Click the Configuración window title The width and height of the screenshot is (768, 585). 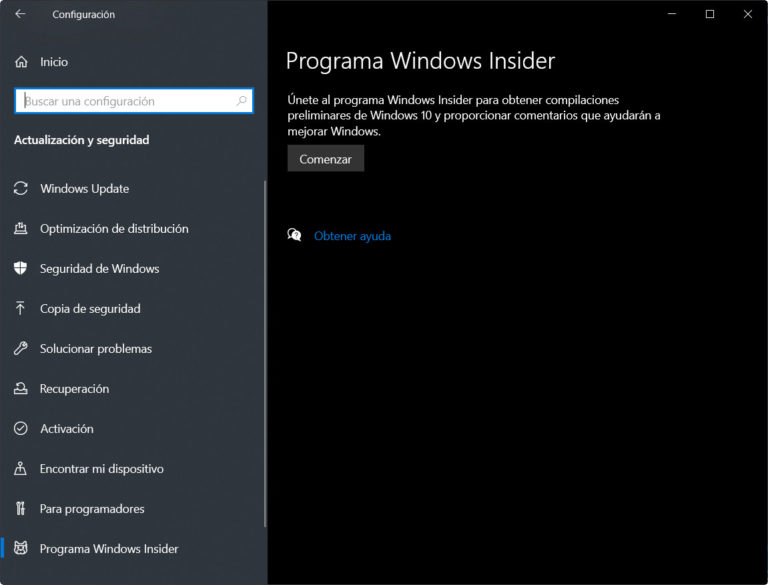(83, 15)
